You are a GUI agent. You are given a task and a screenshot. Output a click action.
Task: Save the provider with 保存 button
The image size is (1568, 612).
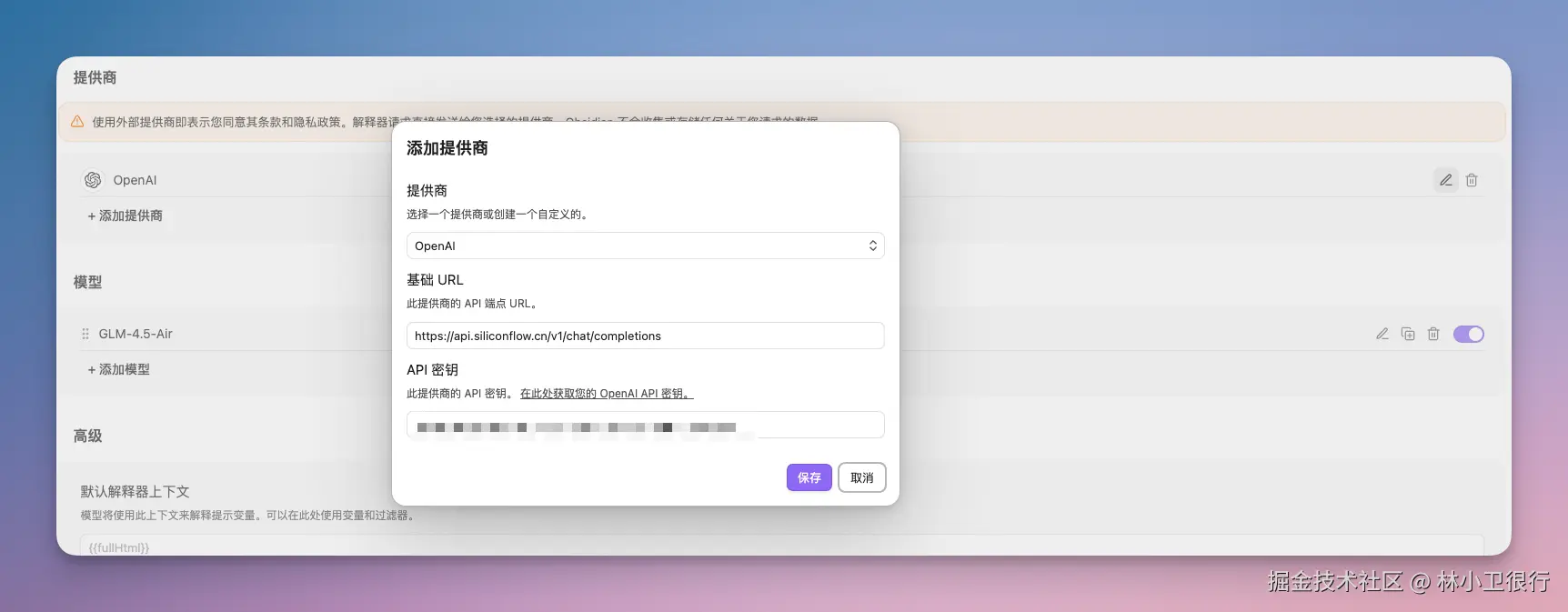[x=809, y=477]
